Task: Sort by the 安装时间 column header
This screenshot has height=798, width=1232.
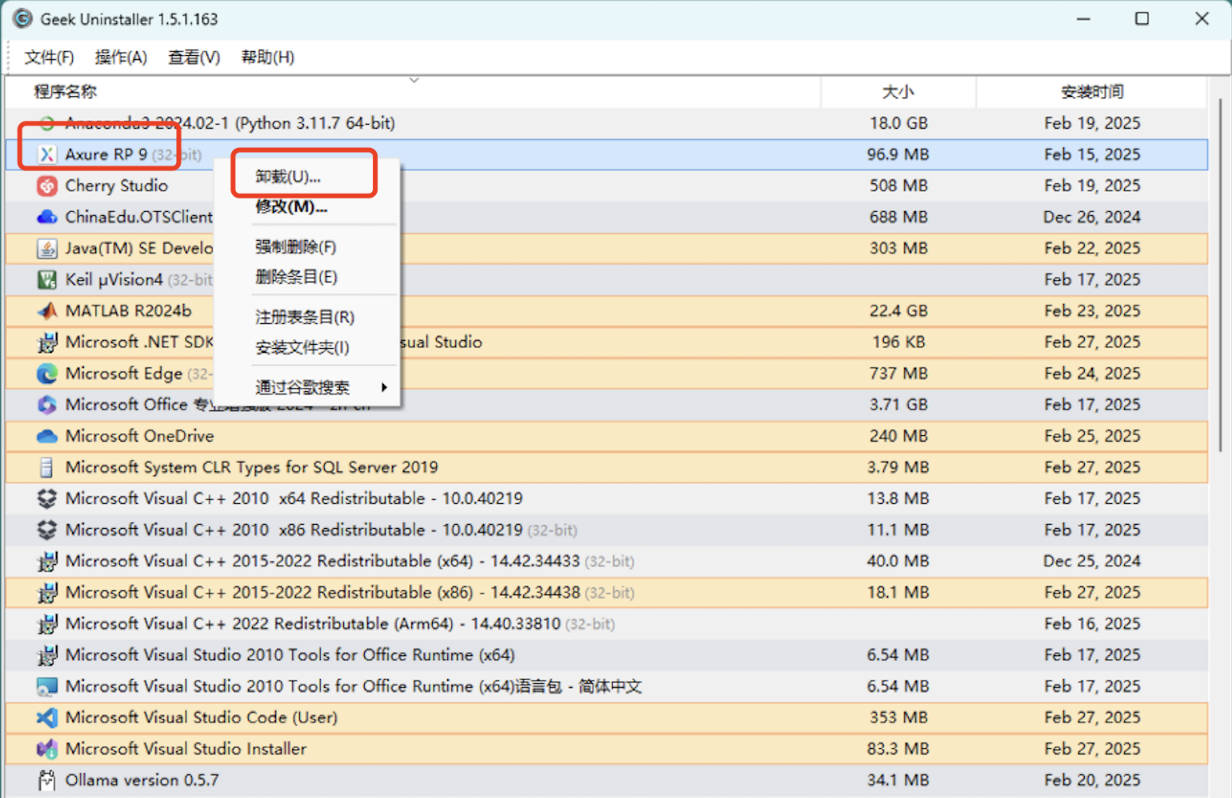Action: coord(1092,91)
